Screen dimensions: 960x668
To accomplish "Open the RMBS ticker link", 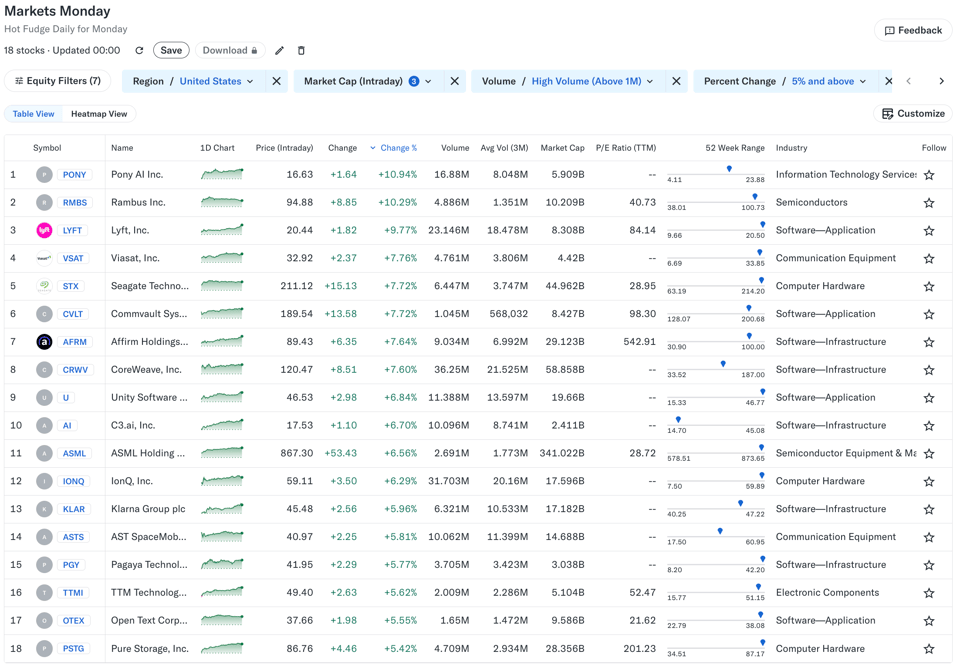I will click(75, 203).
